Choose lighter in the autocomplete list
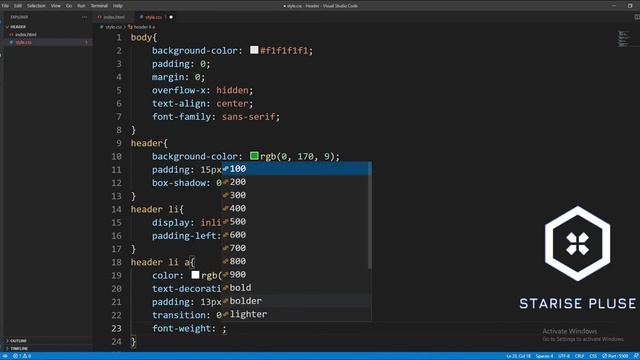The image size is (640, 360). (296, 314)
